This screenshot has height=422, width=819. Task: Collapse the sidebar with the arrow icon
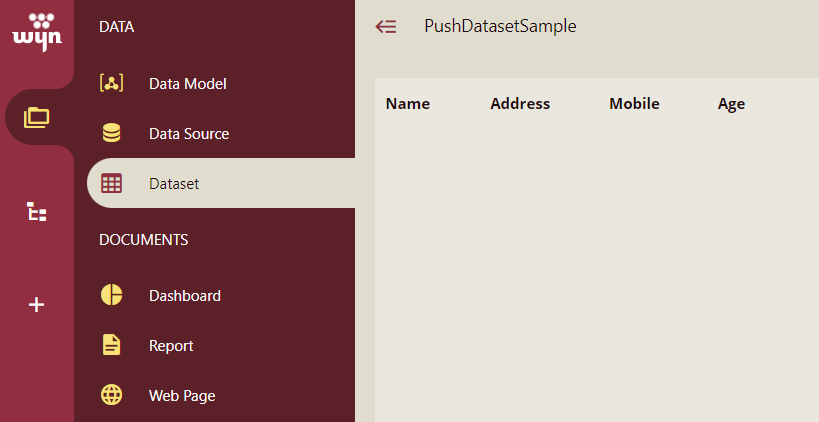[x=386, y=27]
